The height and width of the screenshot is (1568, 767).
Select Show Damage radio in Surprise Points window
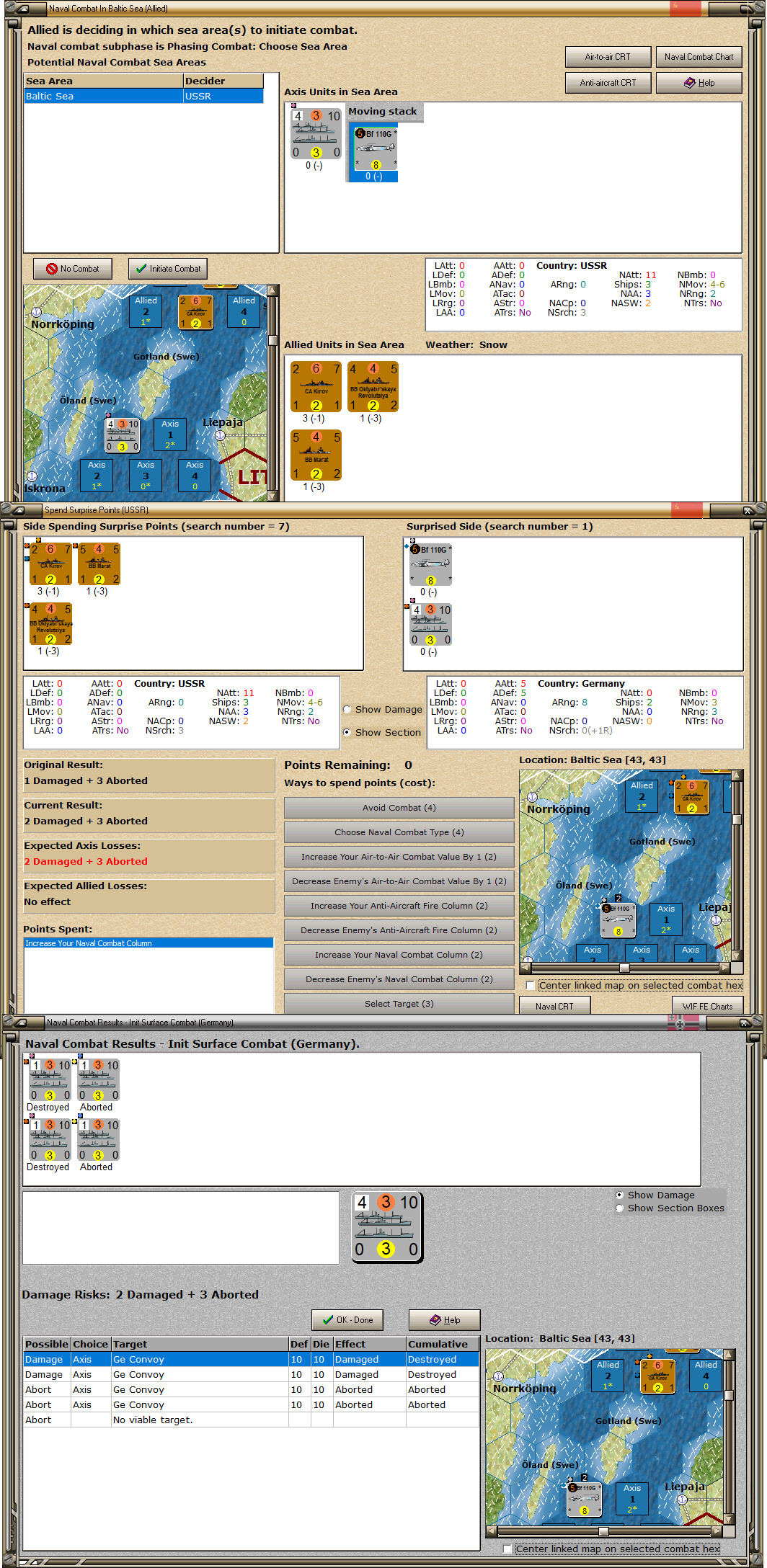coord(347,710)
